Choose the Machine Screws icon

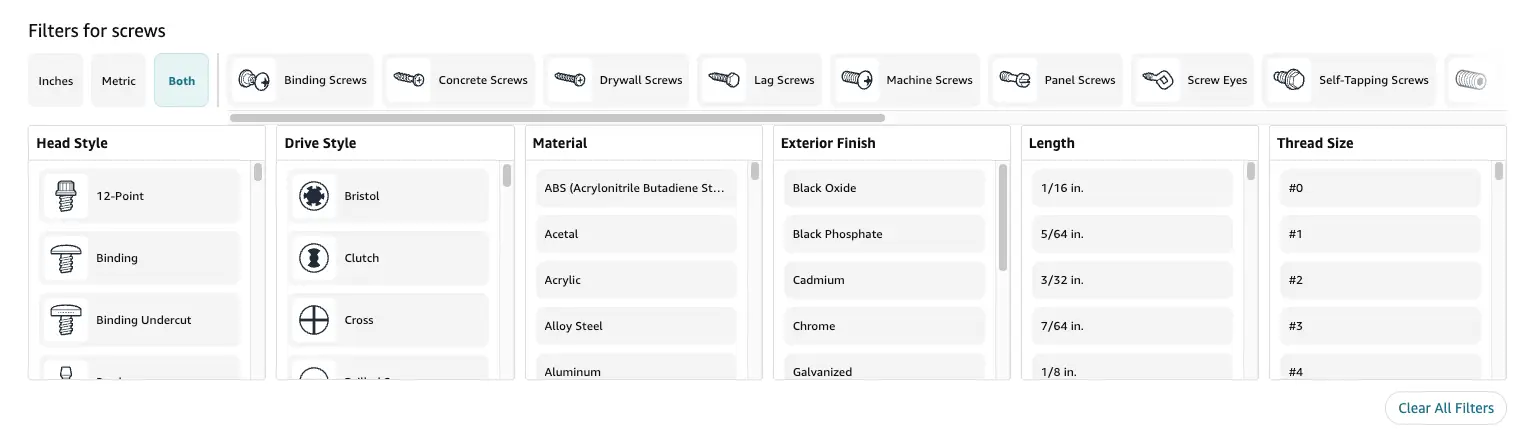click(857, 80)
